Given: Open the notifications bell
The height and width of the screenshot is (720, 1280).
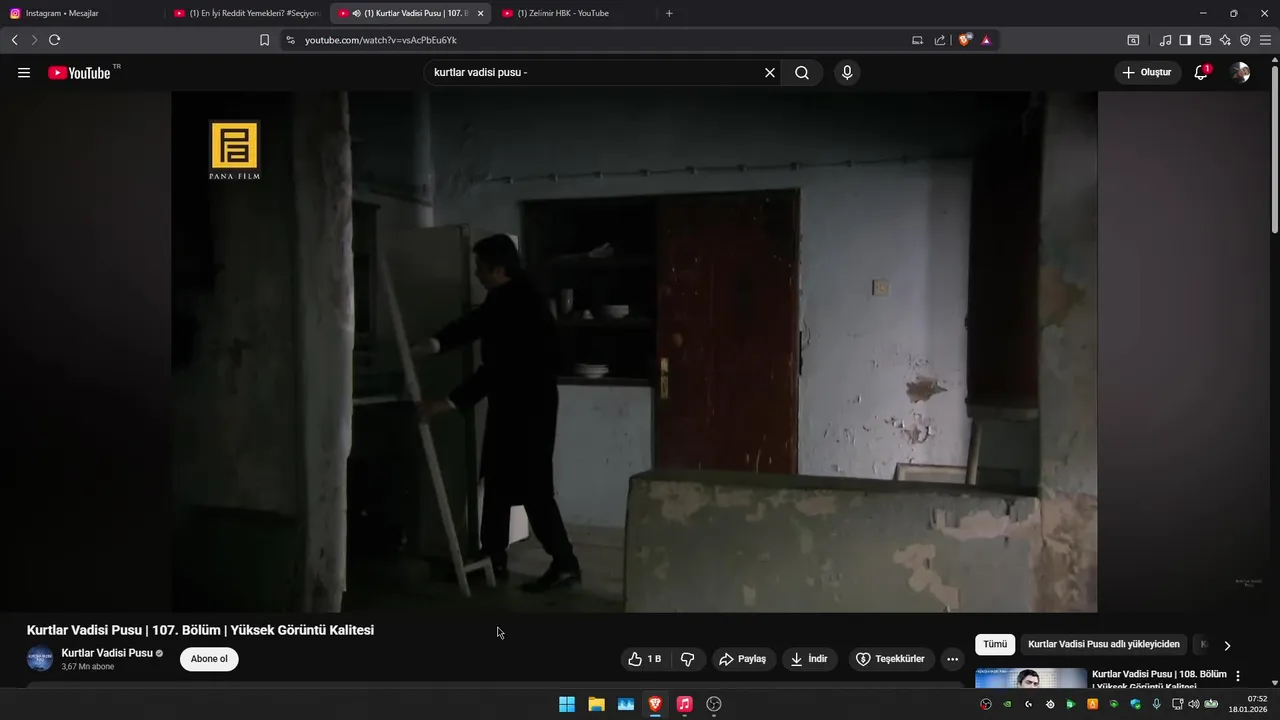Looking at the screenshot, I should coord(1201,73).
